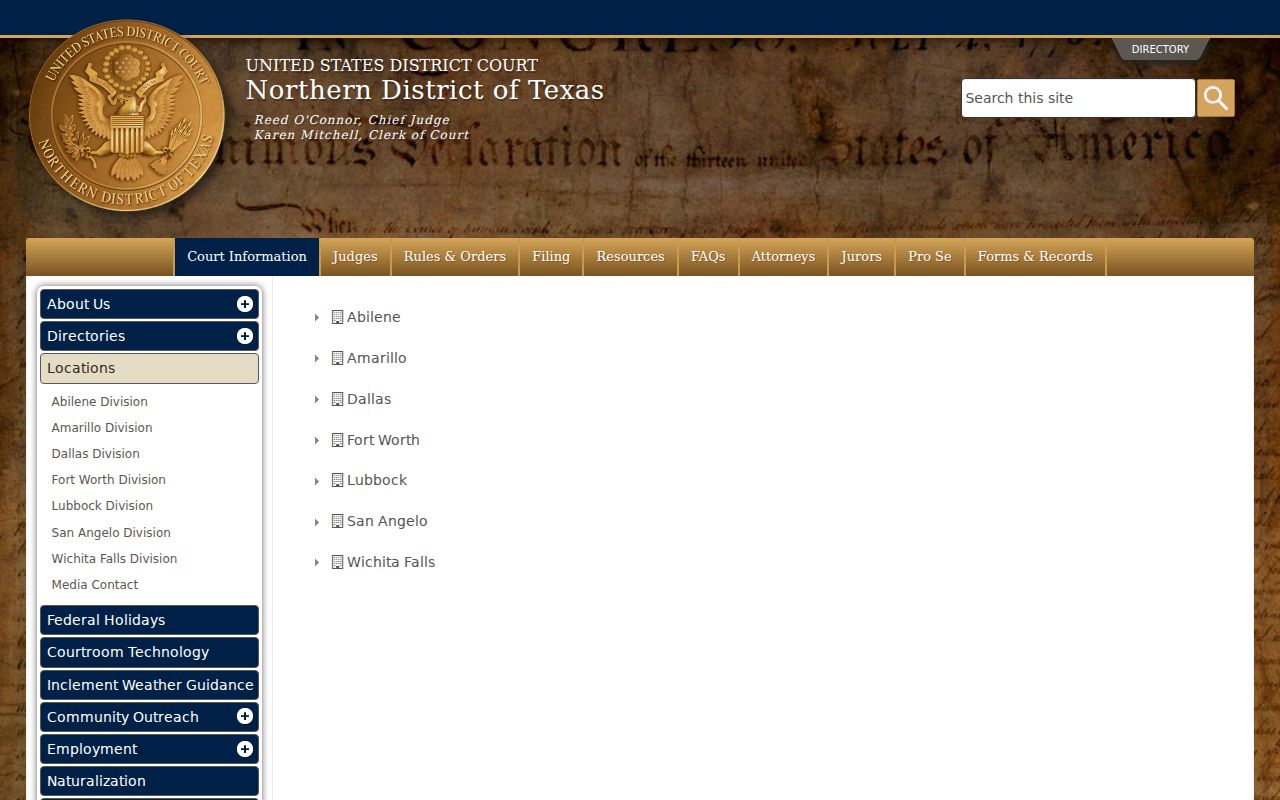Open Courtroom Technology in sidebar
This screenshot has height=800, width=1280.
pos(149,652)
